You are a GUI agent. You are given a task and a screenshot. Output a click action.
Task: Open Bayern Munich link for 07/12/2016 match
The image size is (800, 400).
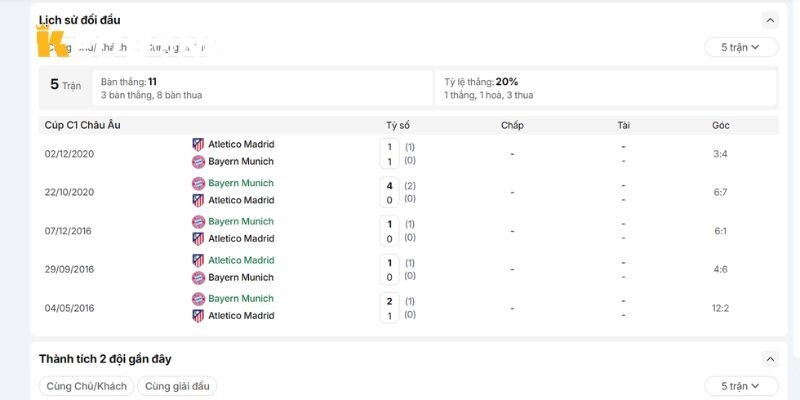[241, 221]
